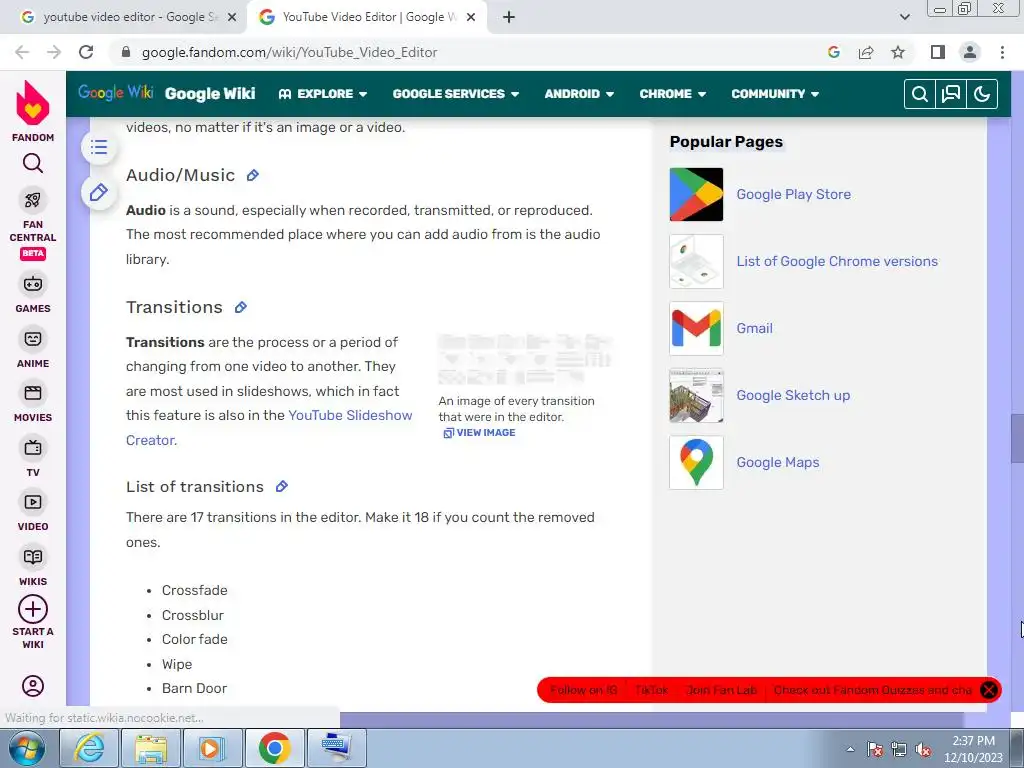Image resolution: width=1024 pixels, height=768 pixels.
Task: Show hidden system tray icons
Action: click(x=850, y=749)
